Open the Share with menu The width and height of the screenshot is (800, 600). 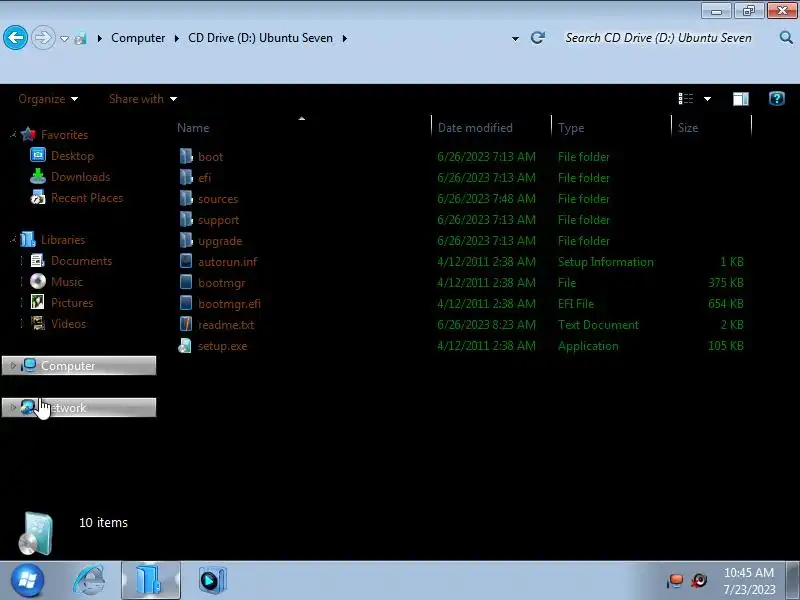(143, 99)
